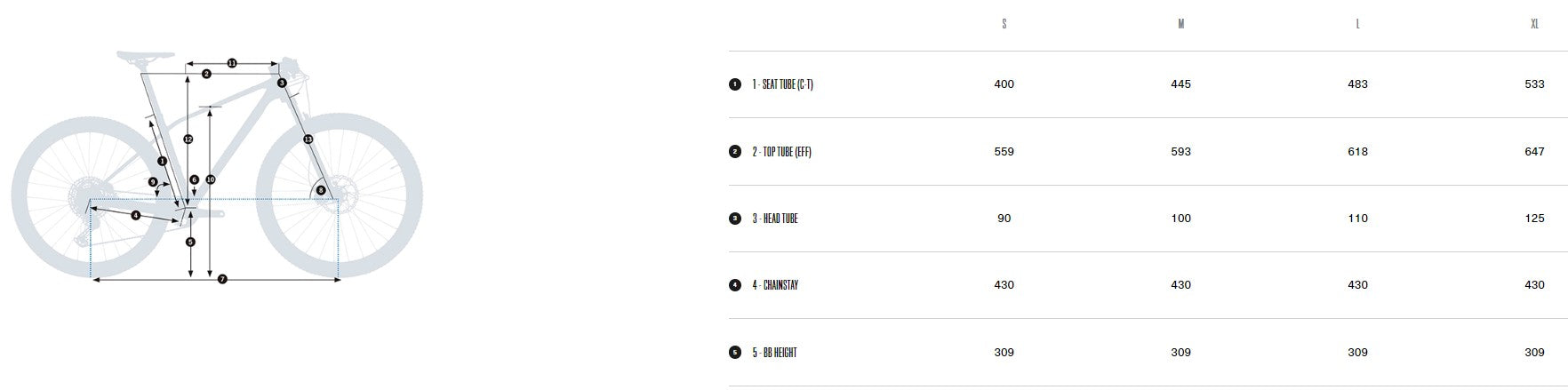Image resolution: width=1568 pixels, height=390 pixels.
Task: Click the number 5 bullet beside BB Height
Action: [x=734, y=353]
